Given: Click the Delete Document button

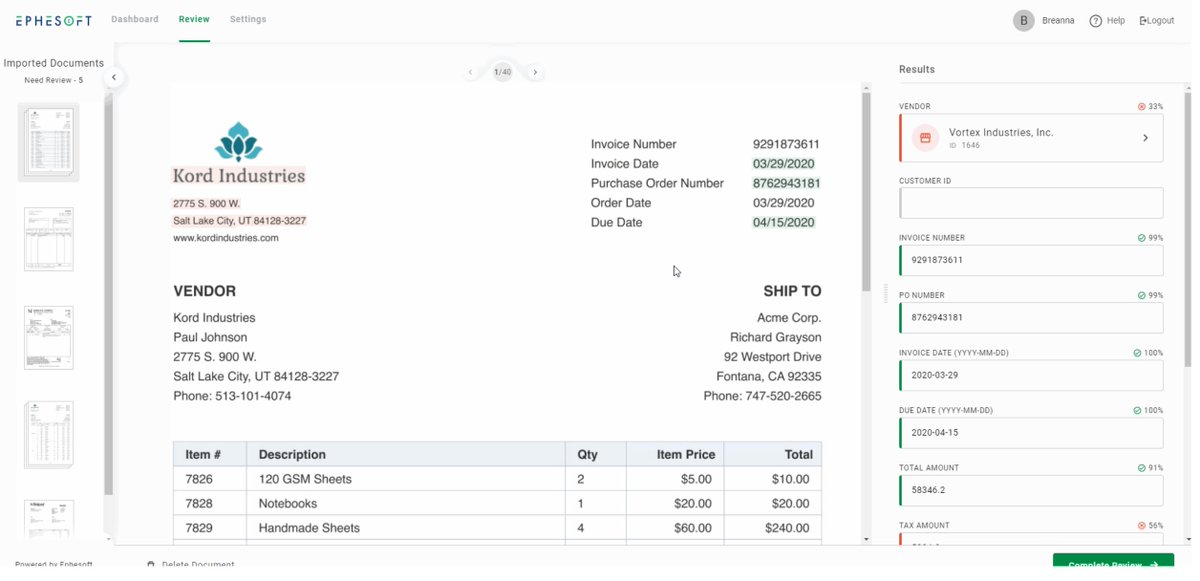Looking at the screenshot, I should (x=190, y=565).
